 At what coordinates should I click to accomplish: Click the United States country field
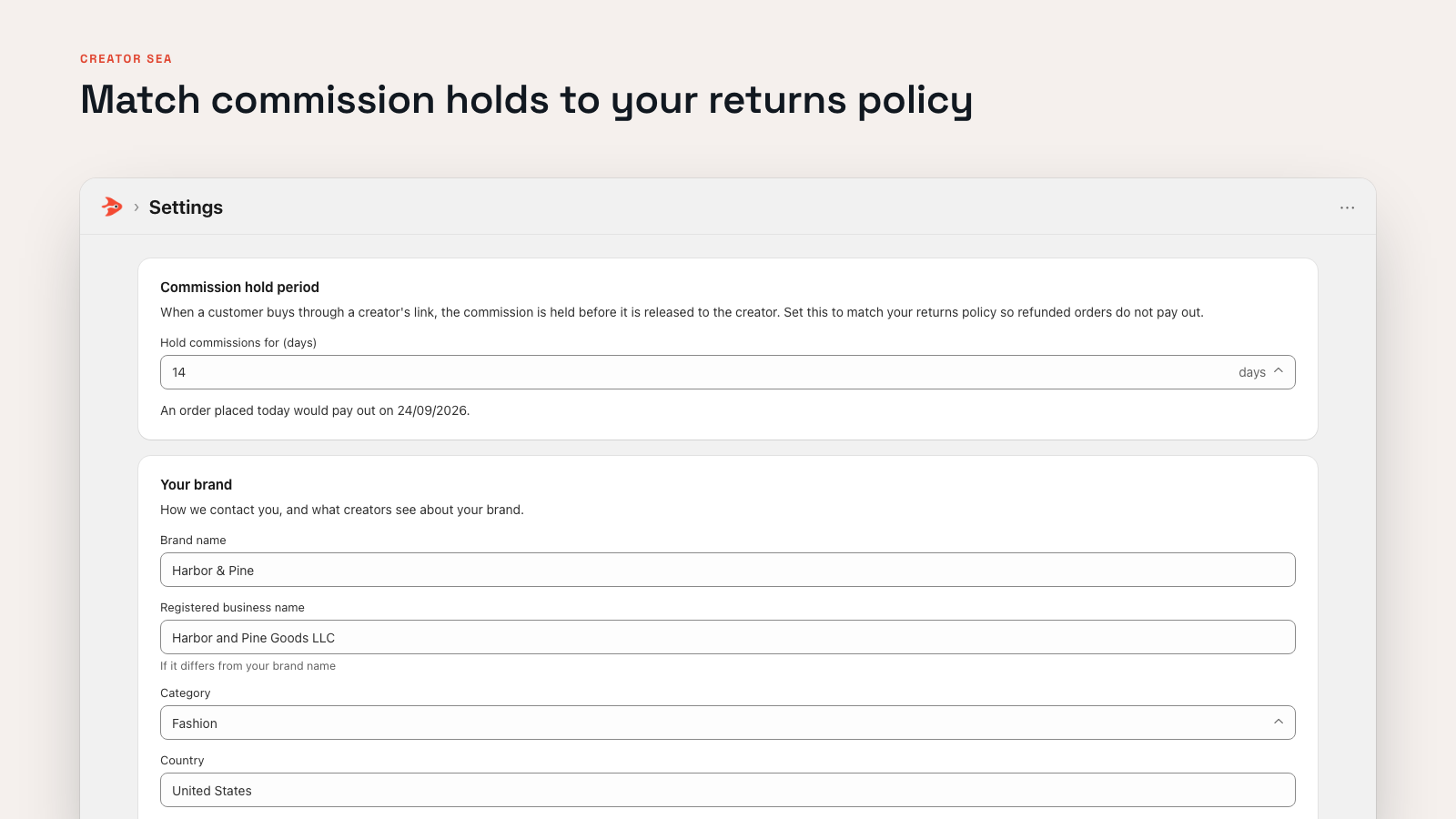coord(728,790)
